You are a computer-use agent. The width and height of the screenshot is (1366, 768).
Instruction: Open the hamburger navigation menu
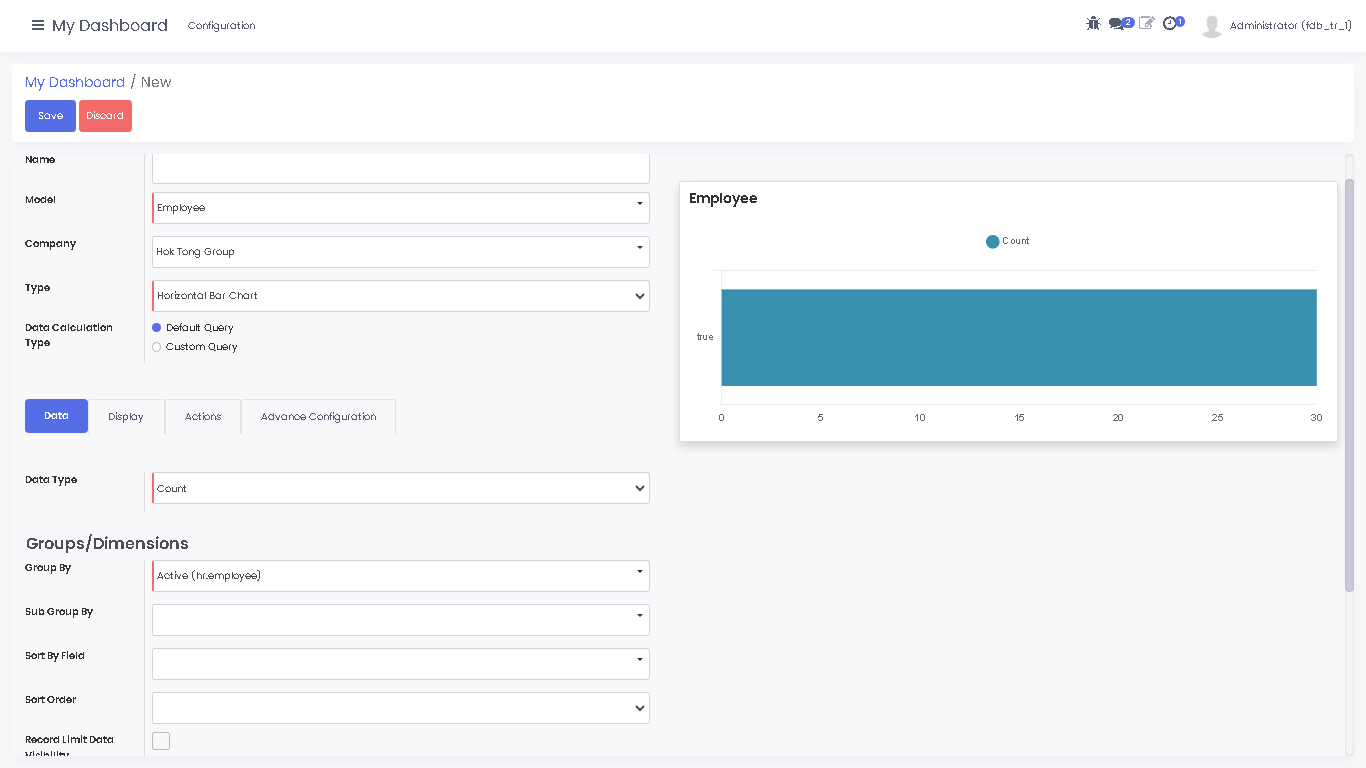coord(36,25)
